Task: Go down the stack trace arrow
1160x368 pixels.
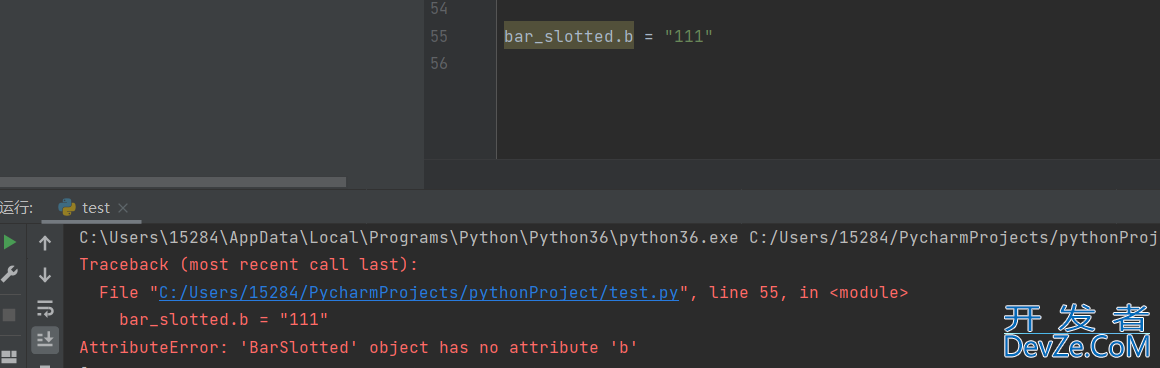Action: click(45, 275)
